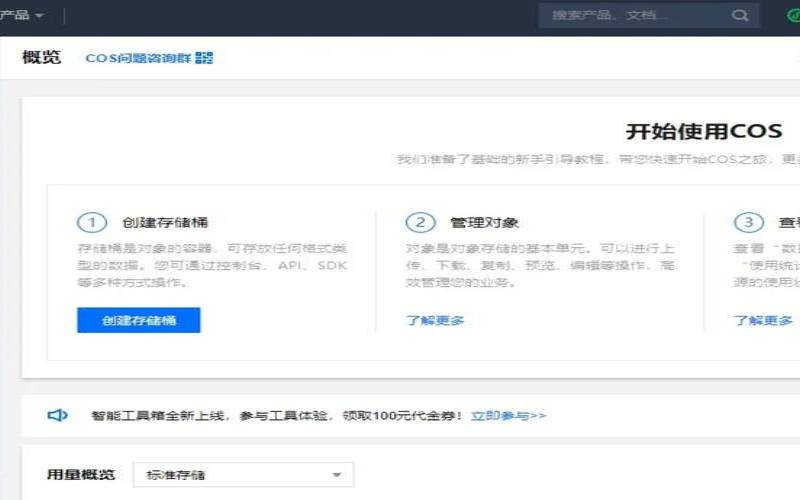800x500 pixels.
Task: Click the 管理对象 step heading
Action: point(485,222)
